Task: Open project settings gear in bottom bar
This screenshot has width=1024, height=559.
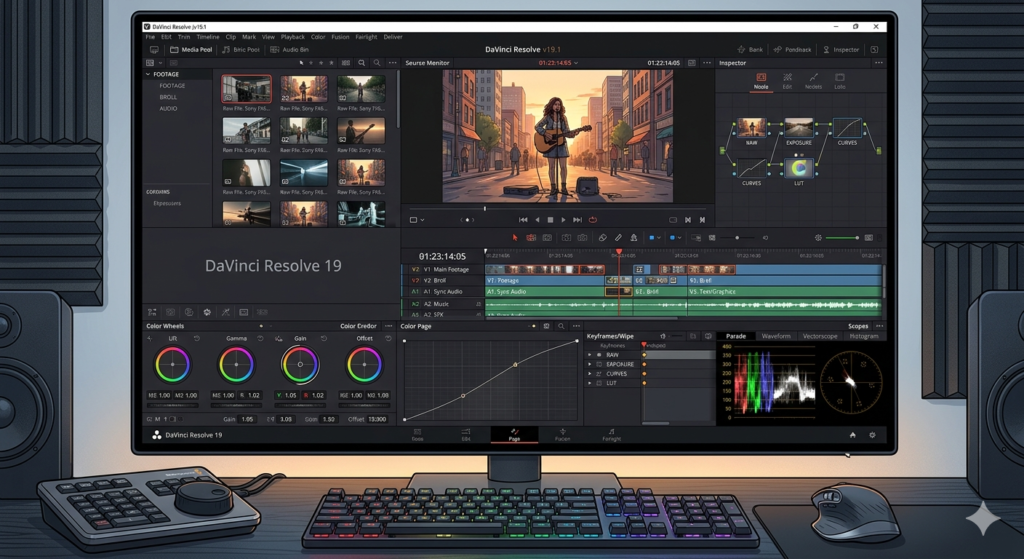Action: click(872, 435)
